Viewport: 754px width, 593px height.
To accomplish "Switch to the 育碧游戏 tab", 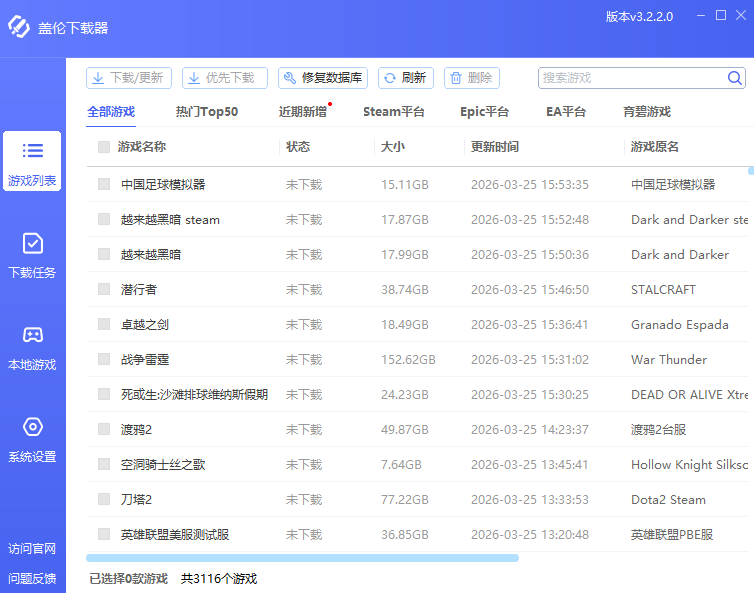I will (647, 112).
